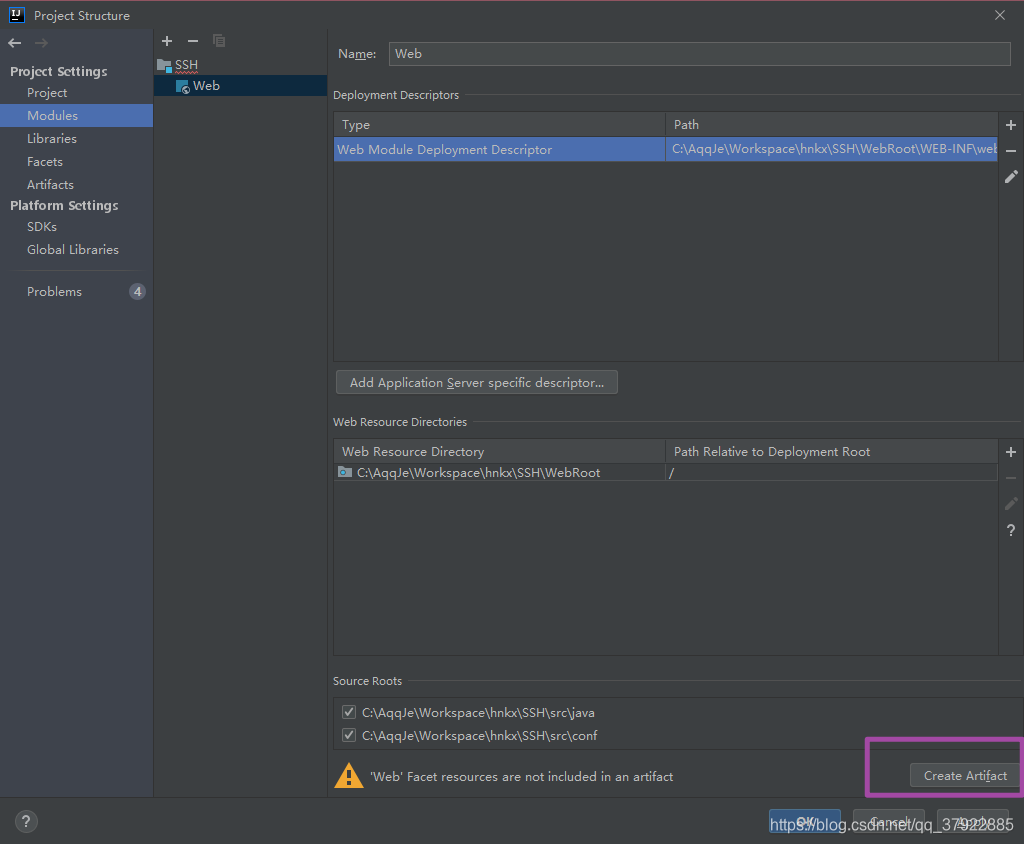Viewport: 1024px width, 844px height.
Task: Select the Web Module Deployment Descriptor row
Action: tap(665, 149)
